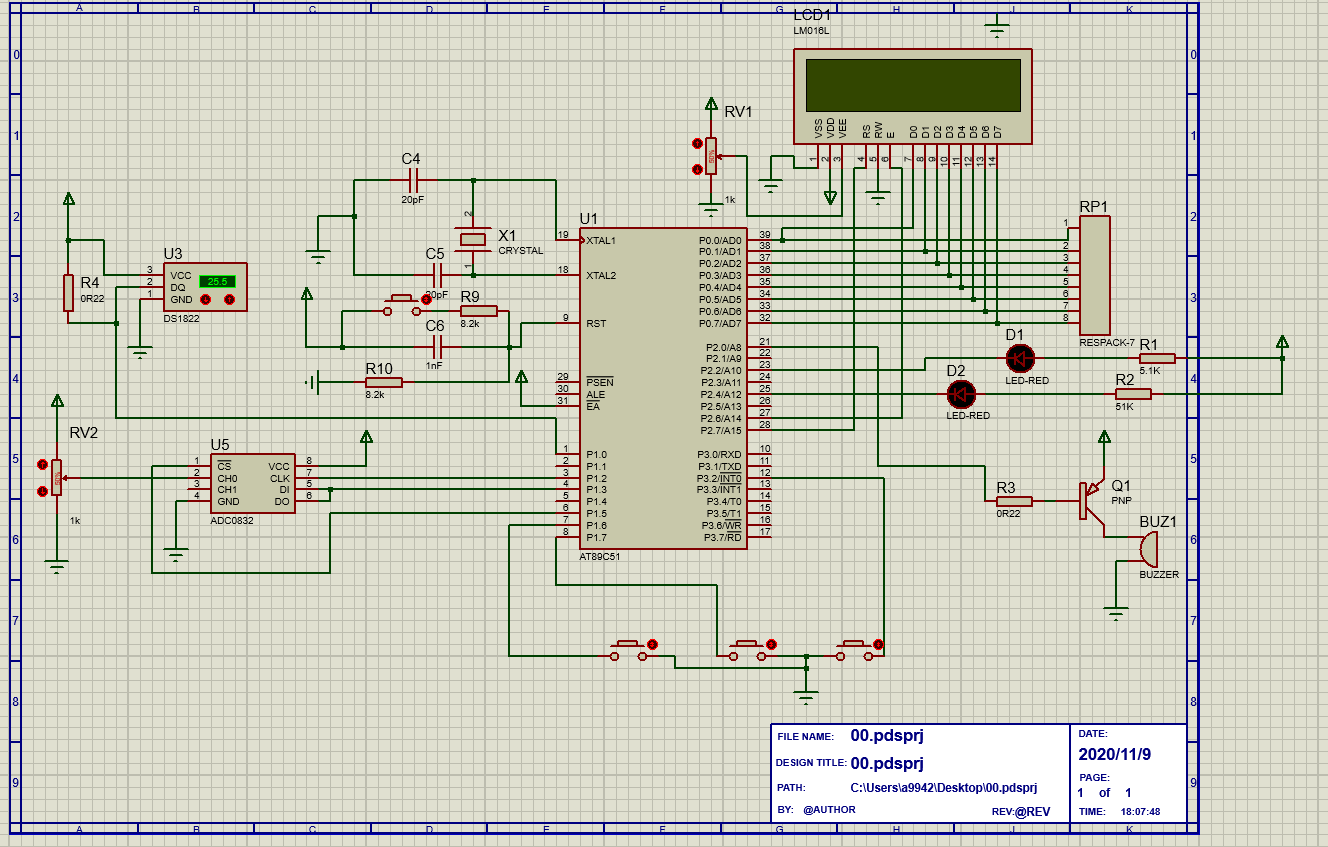Click the 'LCD1' reference label
The image size is (1328, 847).
811,16
